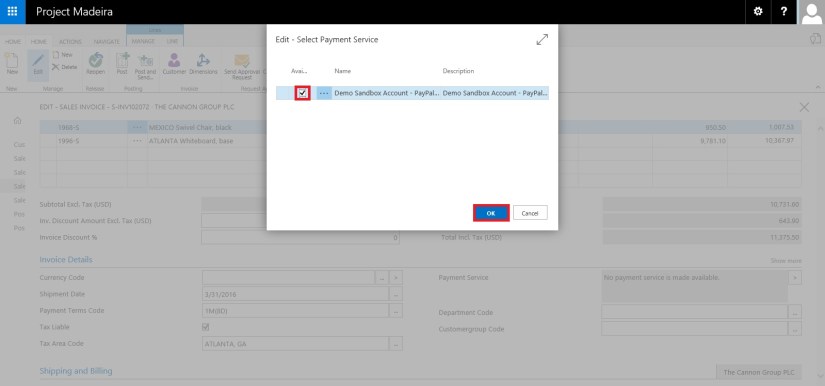Open the user profile avatar
The width and height of the screenshot is (825, 386).
coord(811,12)
